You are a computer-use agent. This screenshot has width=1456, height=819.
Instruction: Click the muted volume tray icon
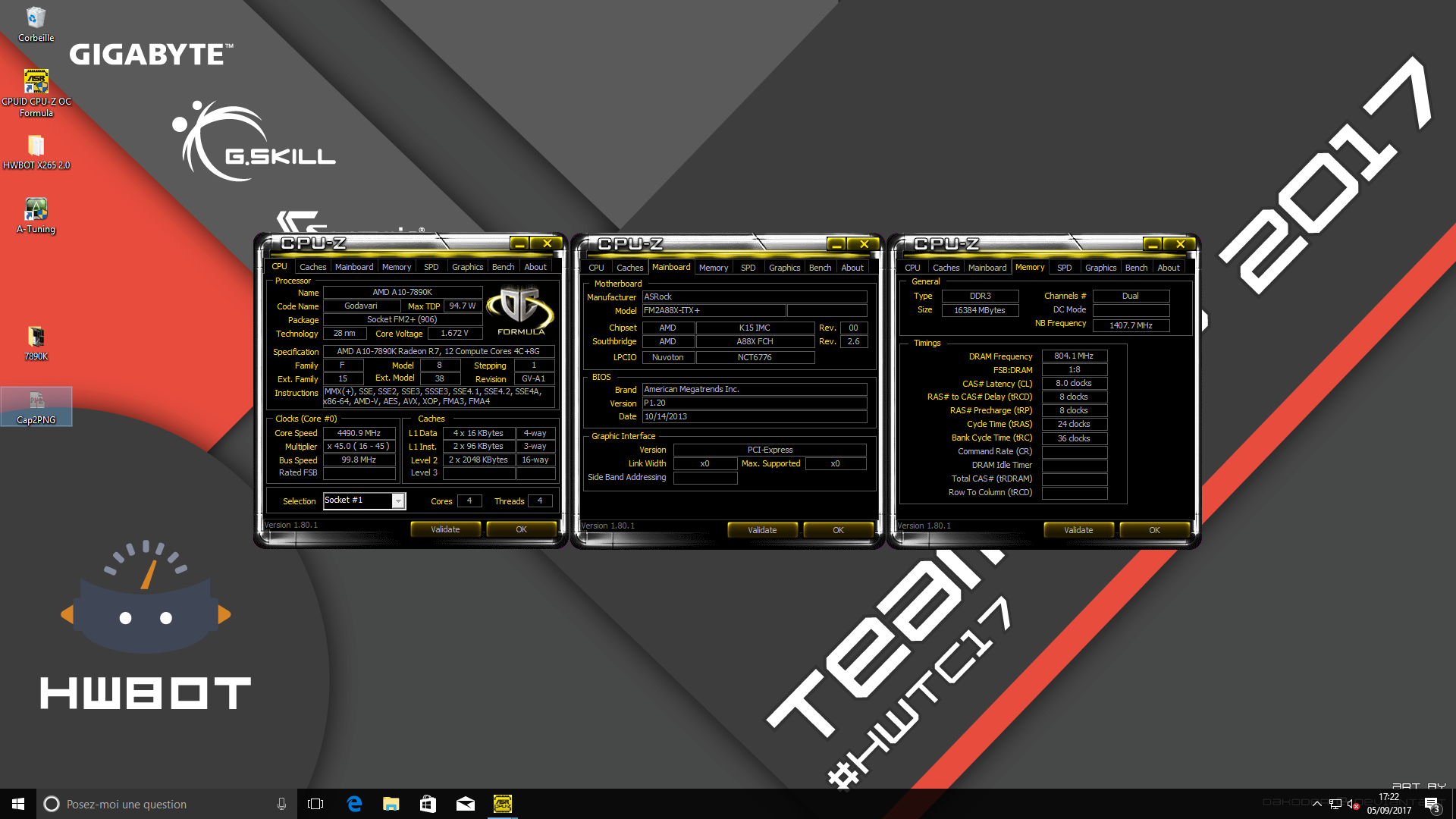(1353, 805)
